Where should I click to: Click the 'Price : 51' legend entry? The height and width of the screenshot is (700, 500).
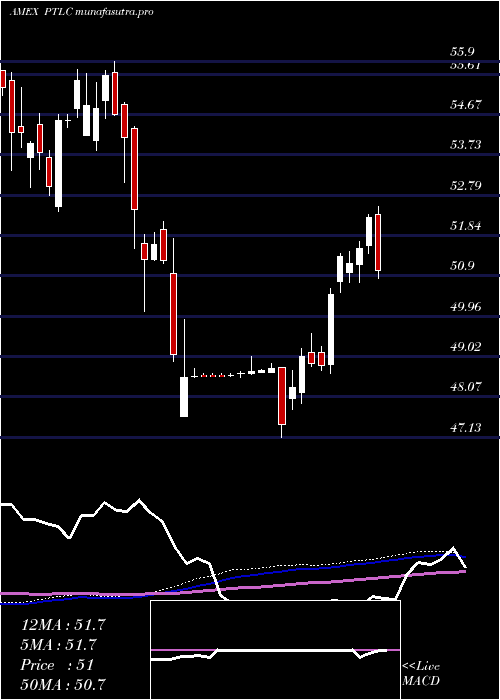[x=57, y=665]
